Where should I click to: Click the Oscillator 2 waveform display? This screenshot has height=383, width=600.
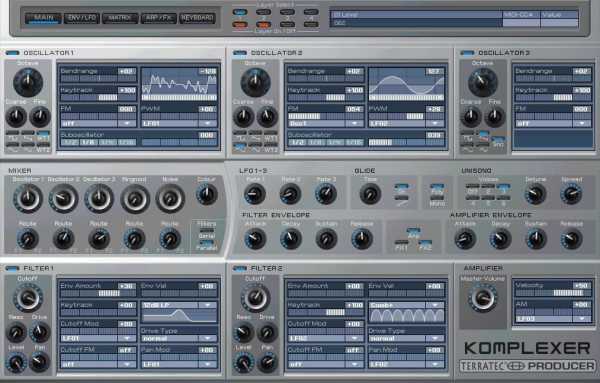406,85
